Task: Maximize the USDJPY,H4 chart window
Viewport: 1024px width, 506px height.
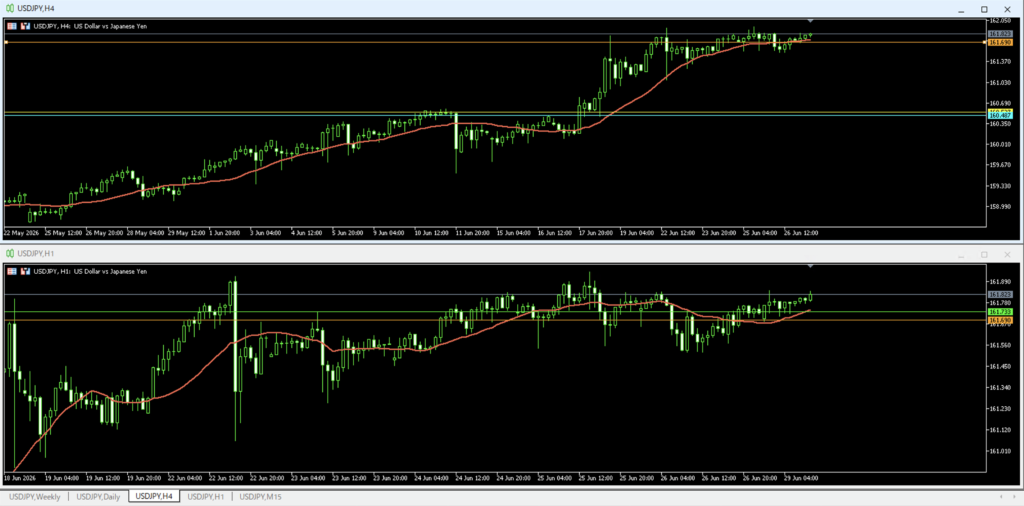Action: click(x=984, y=8)
